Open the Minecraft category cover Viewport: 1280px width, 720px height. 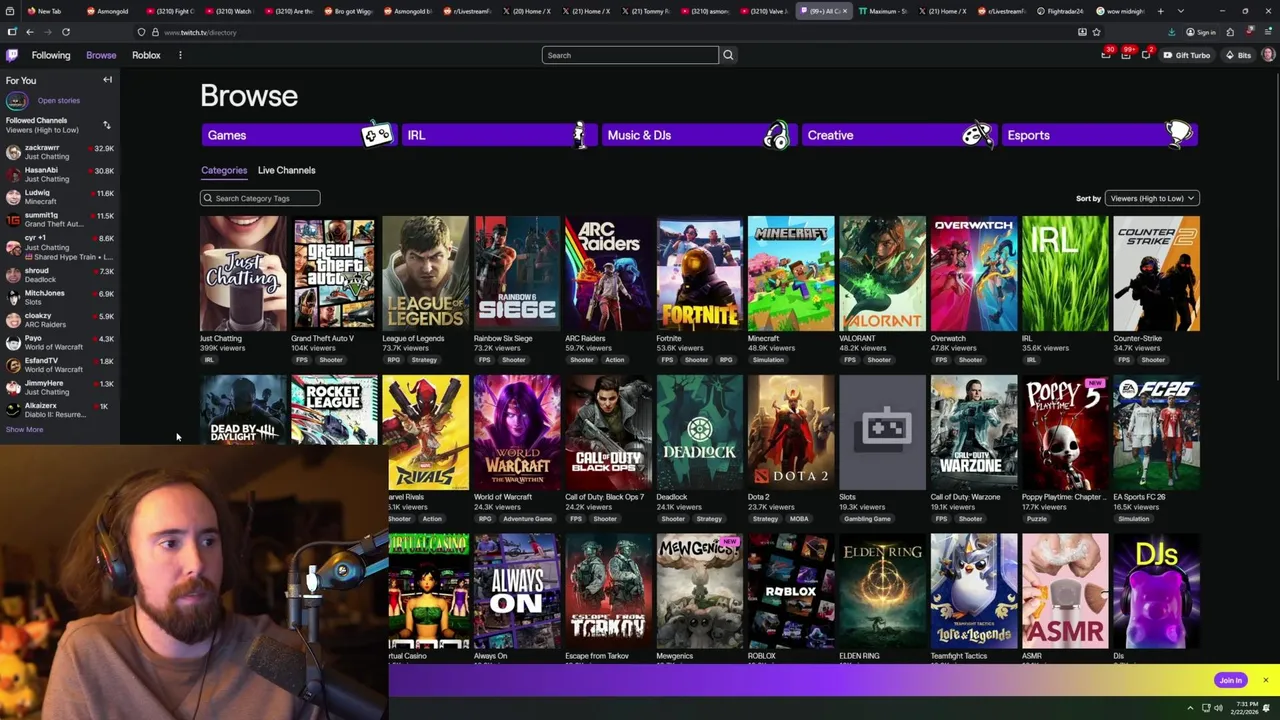(791, 273)
